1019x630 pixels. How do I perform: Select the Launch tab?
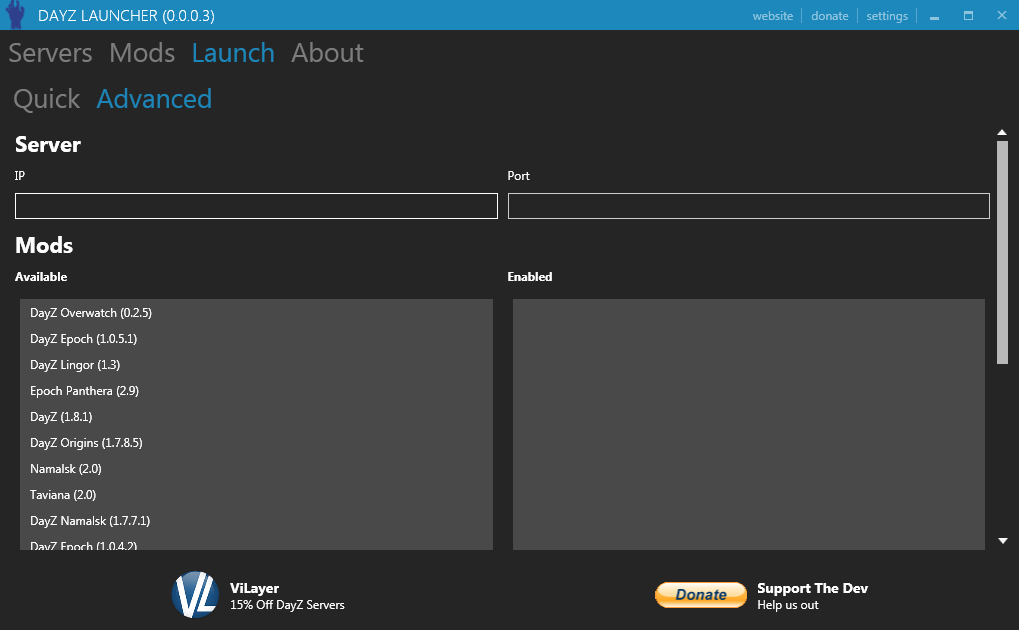(x=233, y=53)
